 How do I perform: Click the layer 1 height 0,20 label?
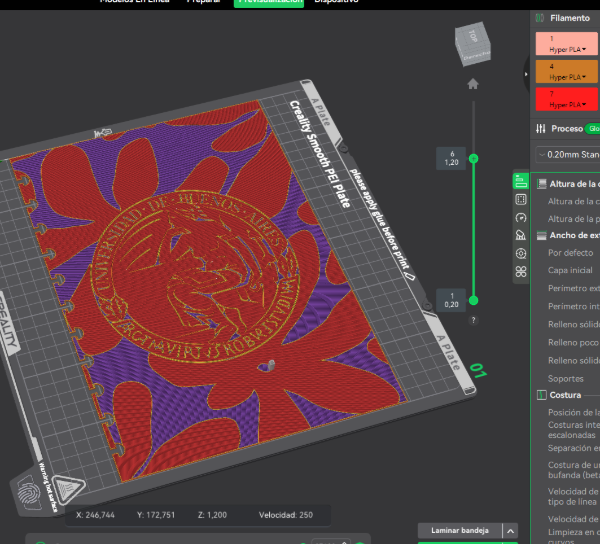point(452,300)
